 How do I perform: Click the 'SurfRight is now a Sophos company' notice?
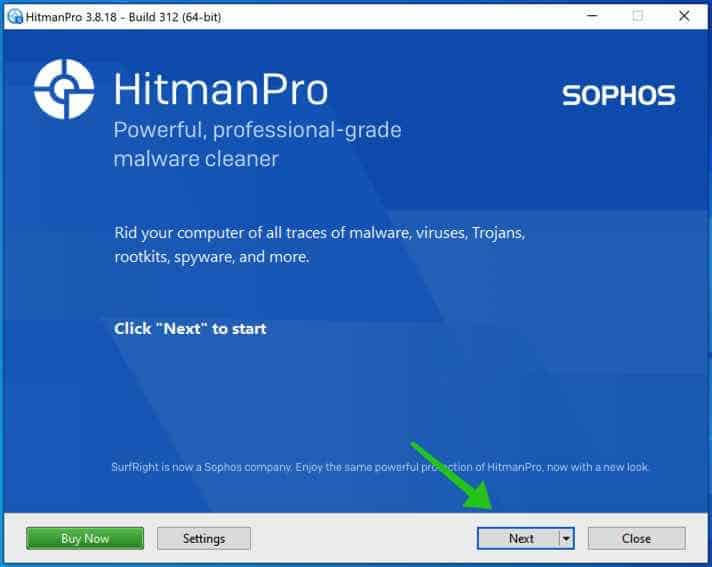click(x=380, y=467)
